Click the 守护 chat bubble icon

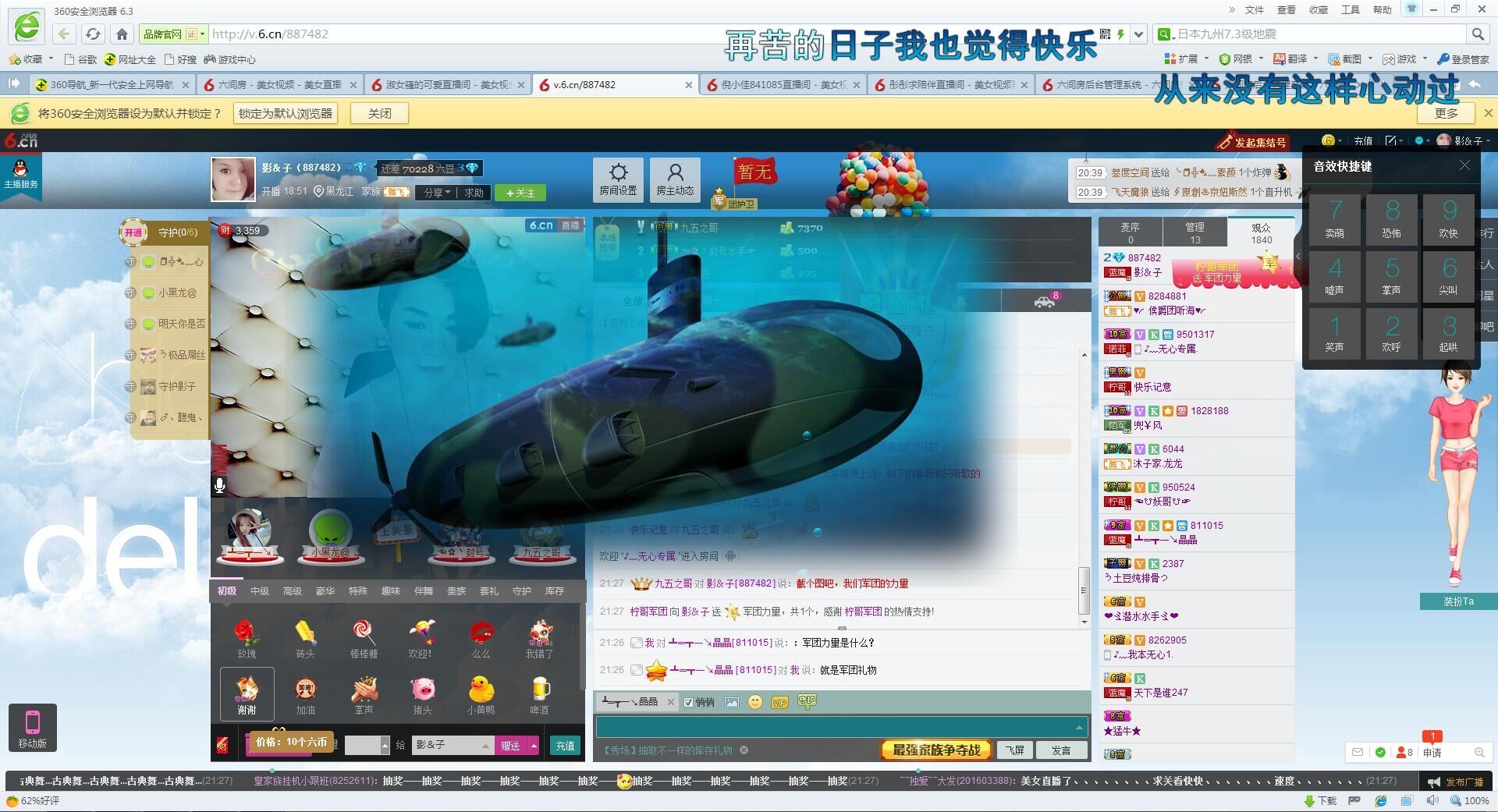point(807,701)
